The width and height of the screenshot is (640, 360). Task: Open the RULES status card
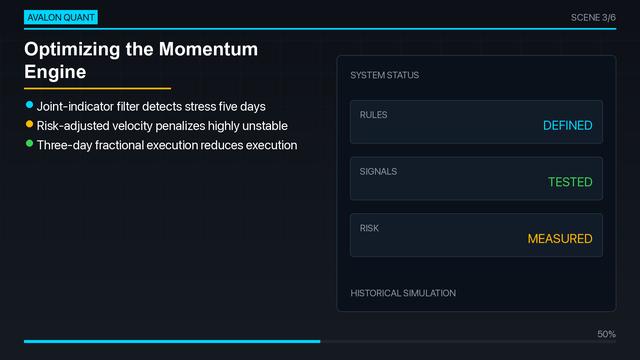[x=476, y=122]
